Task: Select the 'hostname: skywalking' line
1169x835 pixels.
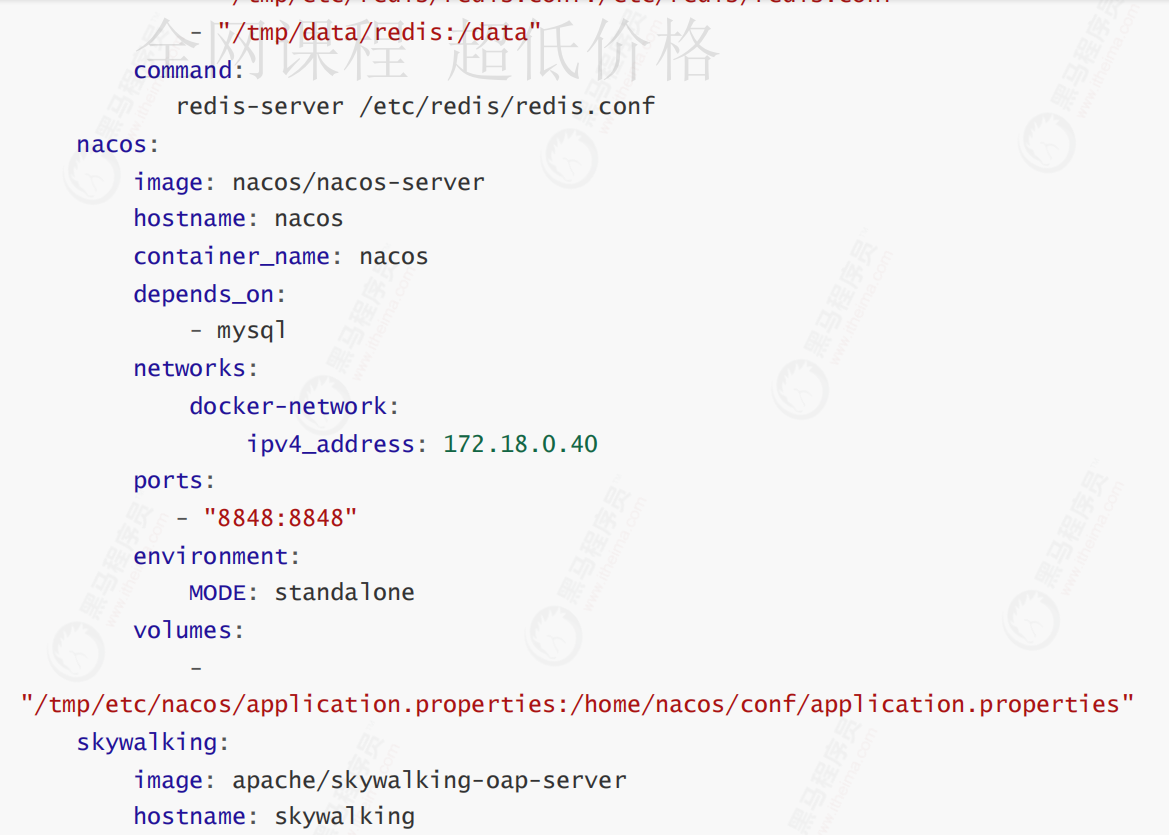Action: click(x=274, y=817)
